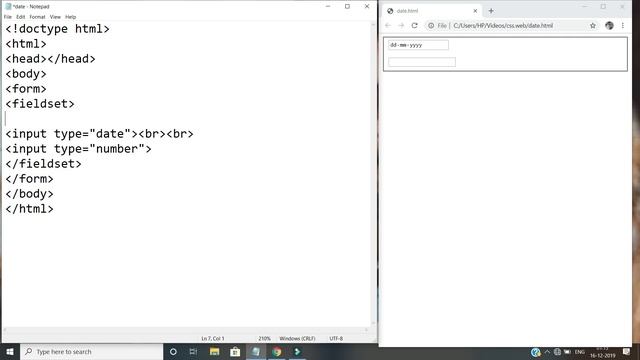Open the Chrome profile avatar

(x=609, y=25)
